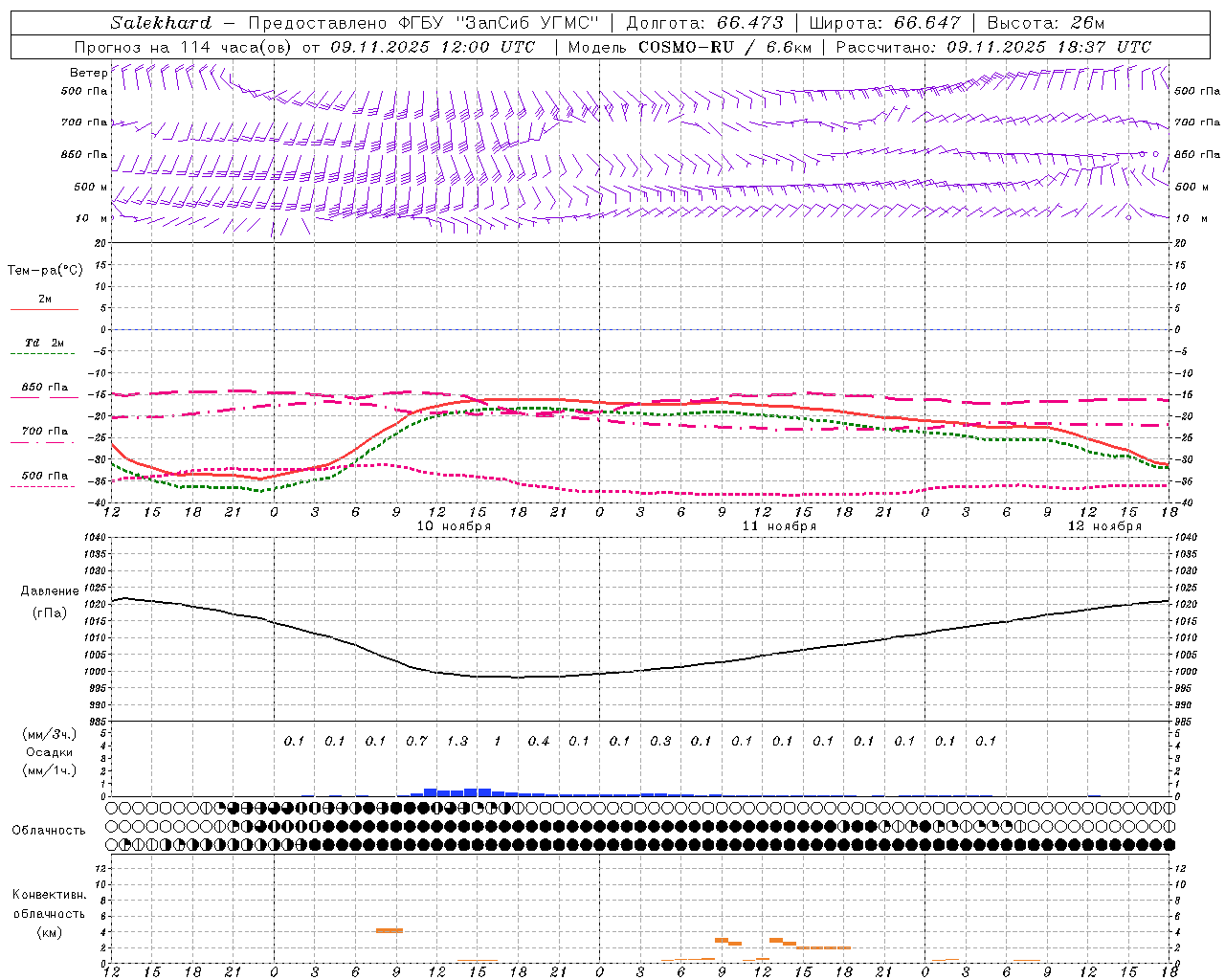Click the "10 ноября" date label
Image resolution: width=1225 pixels, height=980 pixels.
454,526
